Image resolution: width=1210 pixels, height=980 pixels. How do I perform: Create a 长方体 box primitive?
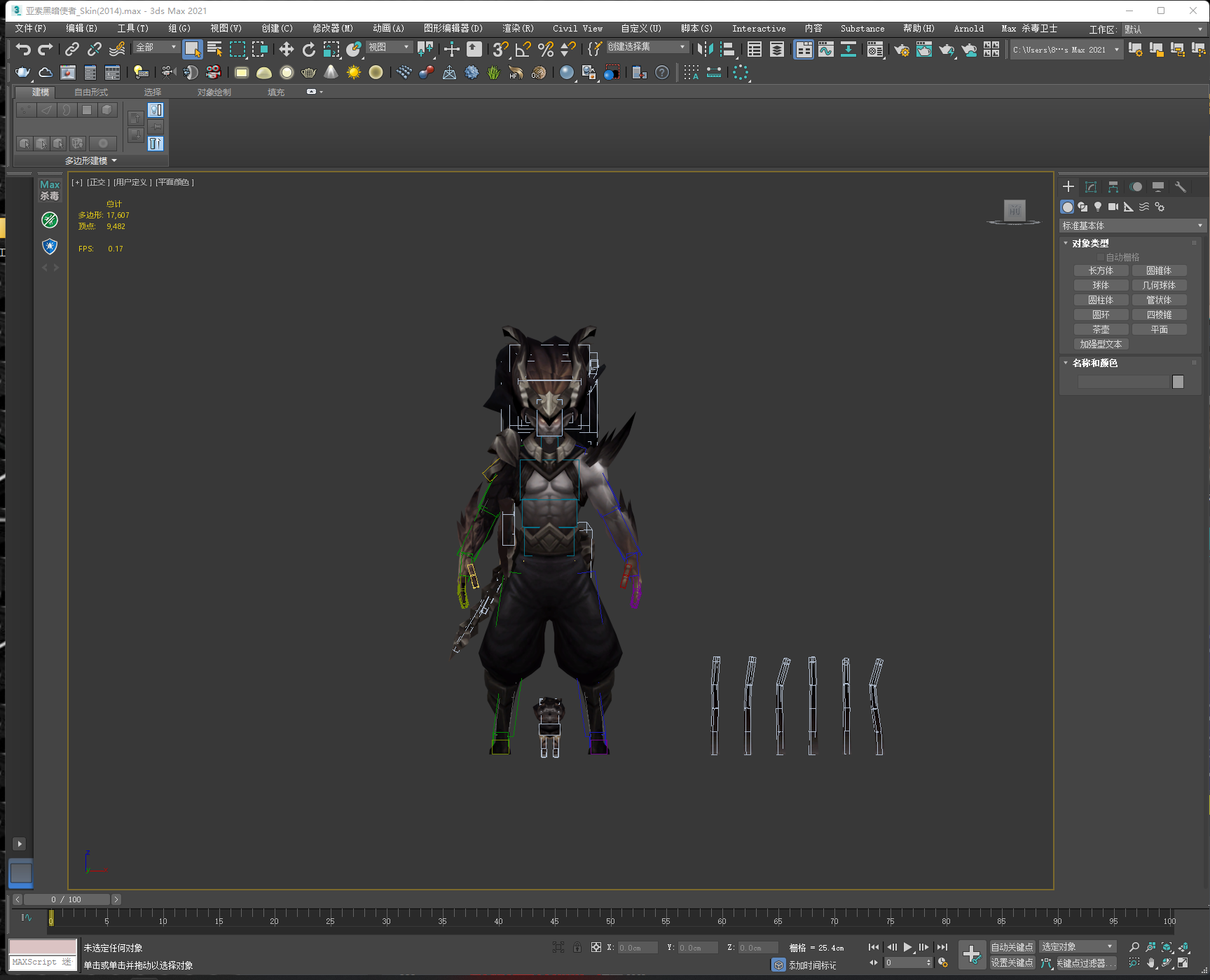pos(1101,270)
